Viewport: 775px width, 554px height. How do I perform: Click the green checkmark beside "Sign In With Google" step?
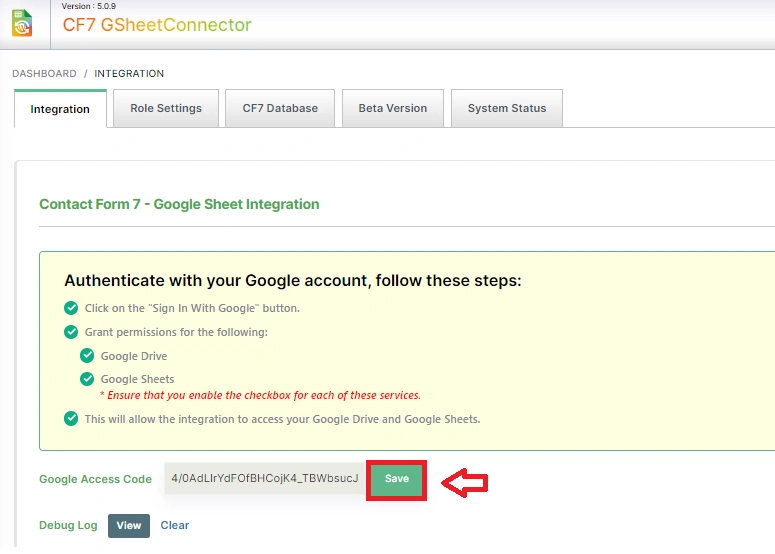(71, 308)
